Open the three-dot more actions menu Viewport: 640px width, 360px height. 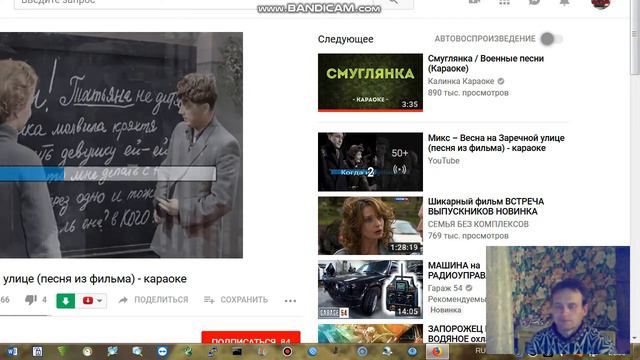[290, 301]
